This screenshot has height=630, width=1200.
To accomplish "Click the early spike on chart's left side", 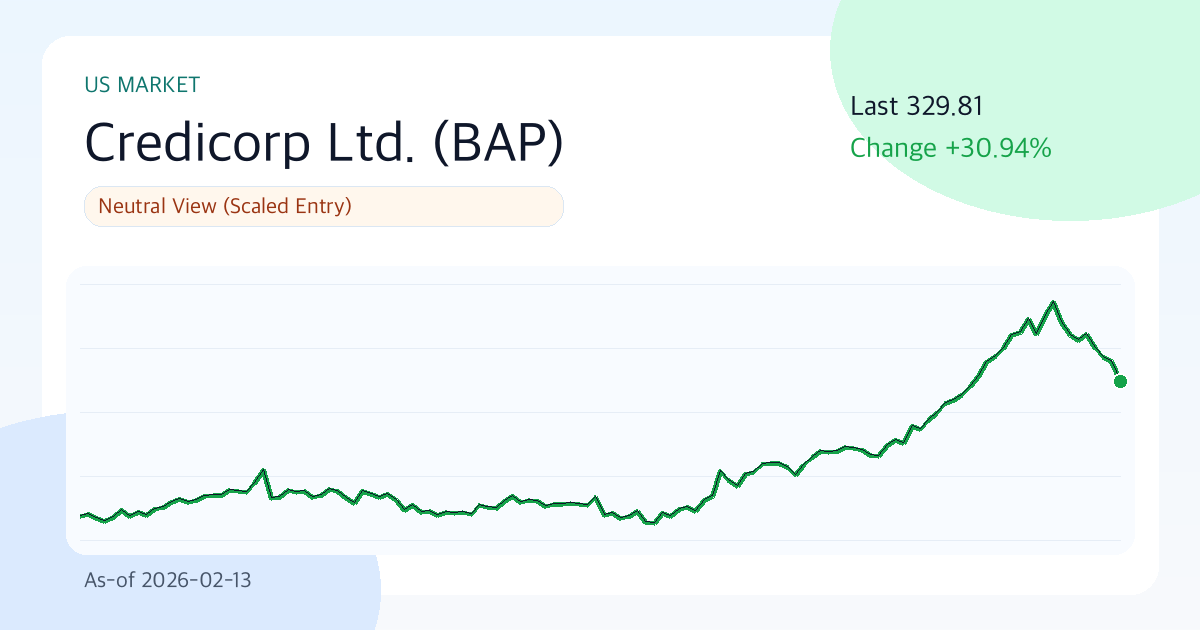I will pyautogui.click(x=263, y=469).
